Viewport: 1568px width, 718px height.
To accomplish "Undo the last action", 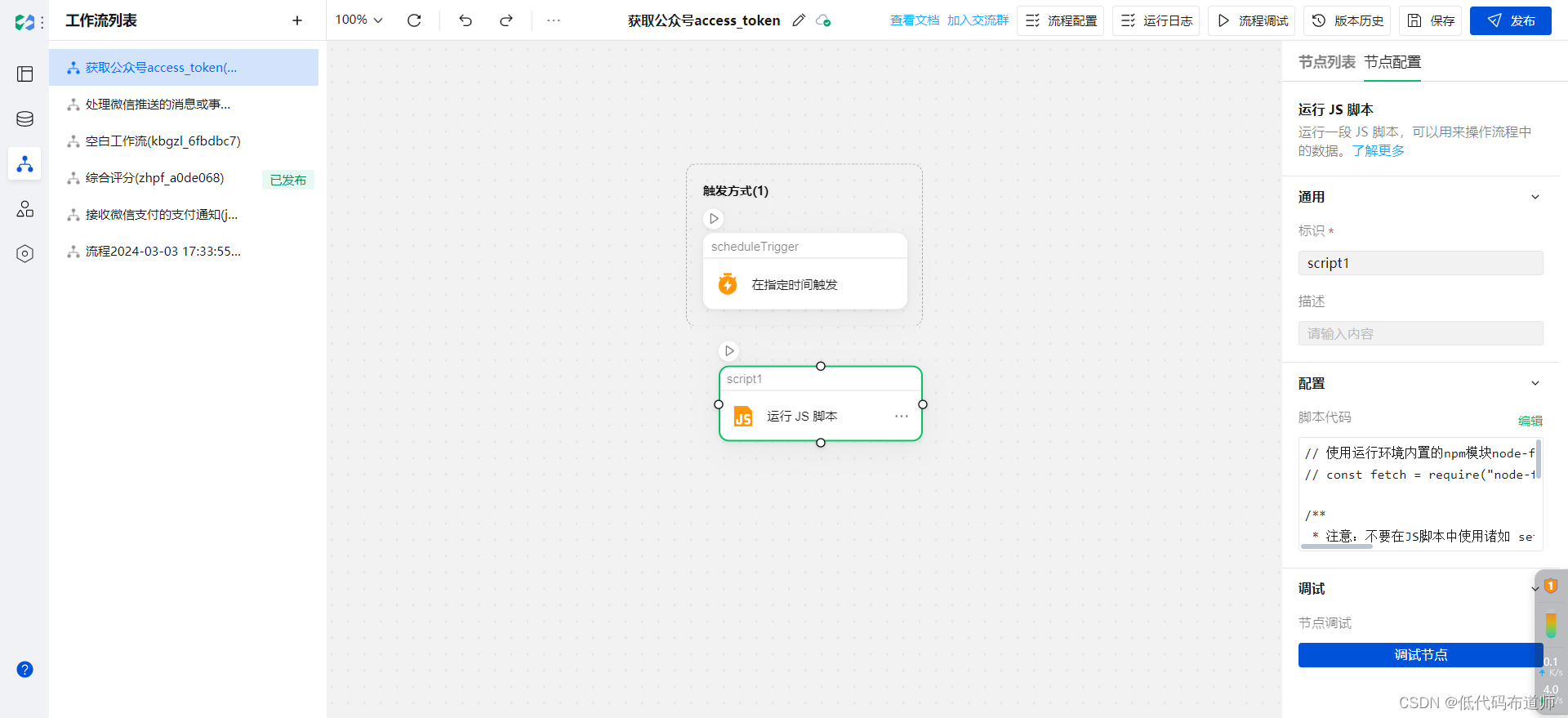I will 465,20.
